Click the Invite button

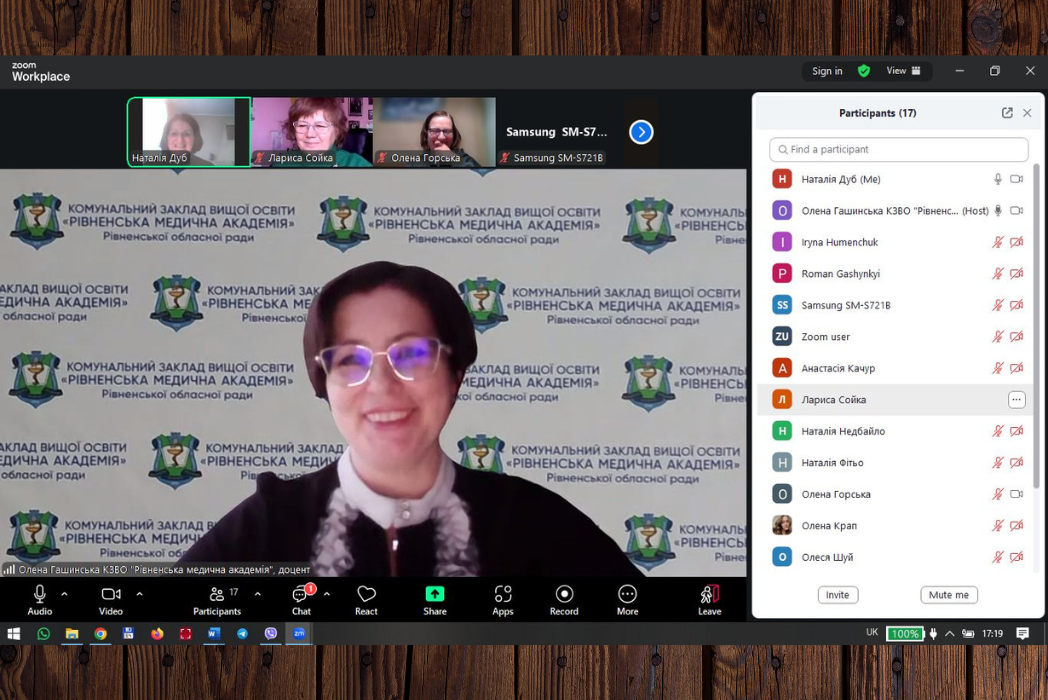click(x=837, y=595)
